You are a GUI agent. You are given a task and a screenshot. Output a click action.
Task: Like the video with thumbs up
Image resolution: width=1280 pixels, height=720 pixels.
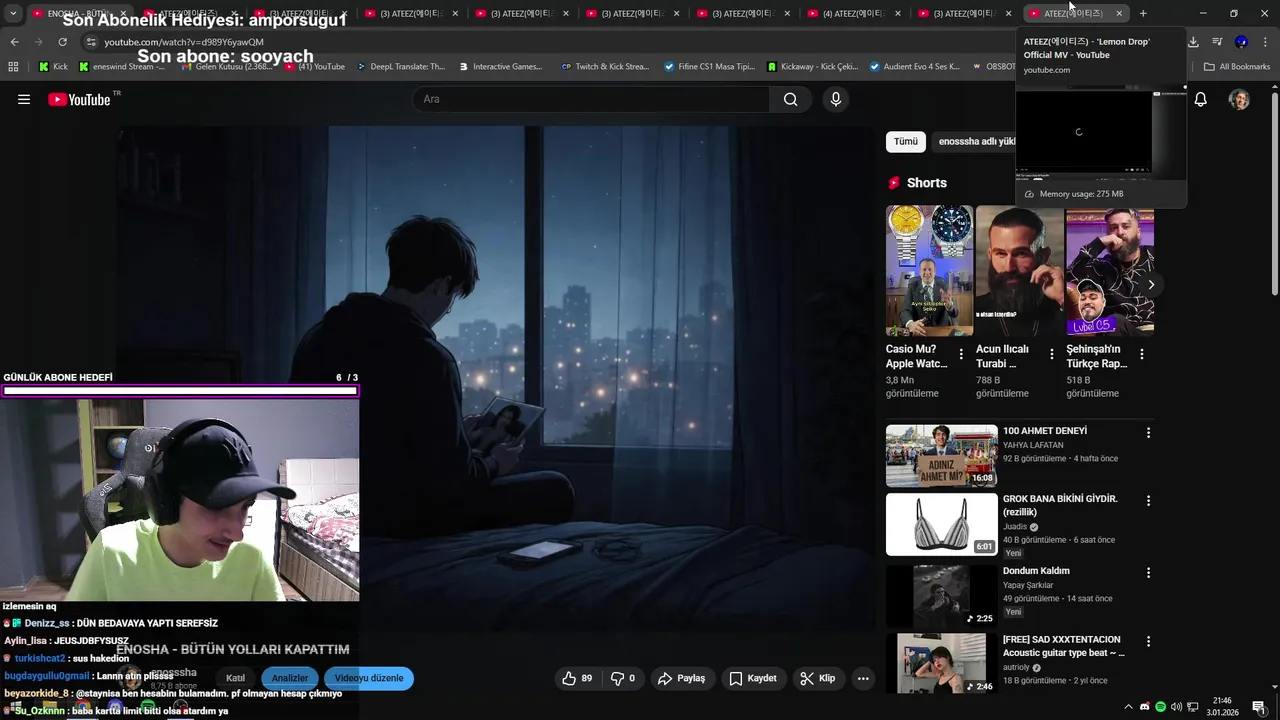[x=577, y=678]
